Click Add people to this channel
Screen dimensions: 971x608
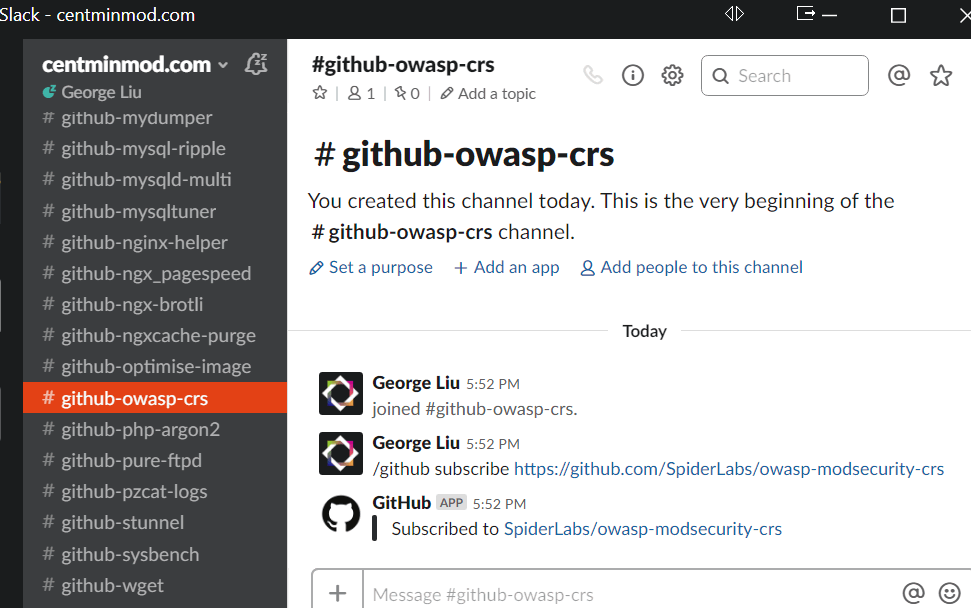[x=691, y=267]
